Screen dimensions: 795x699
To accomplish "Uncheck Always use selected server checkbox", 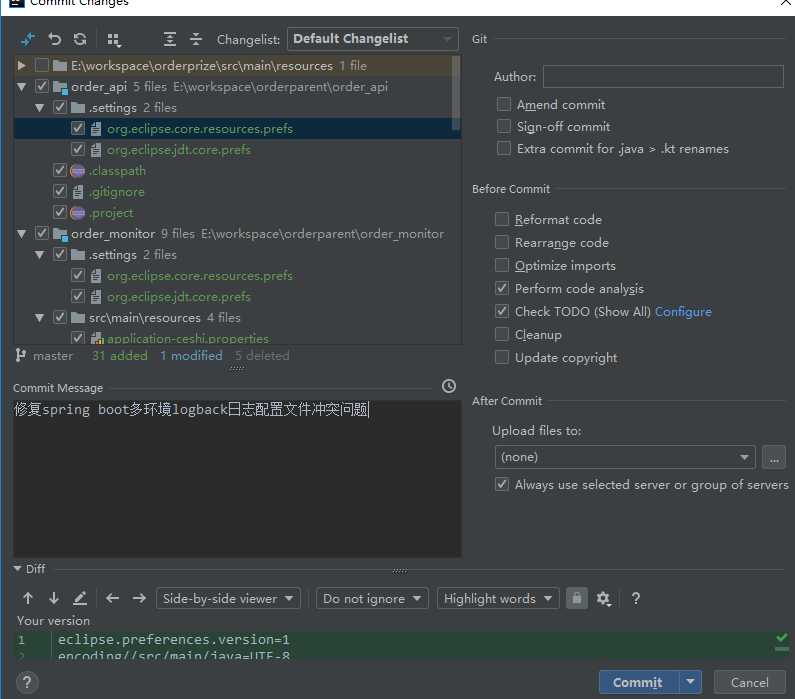I will coord(501,485).
